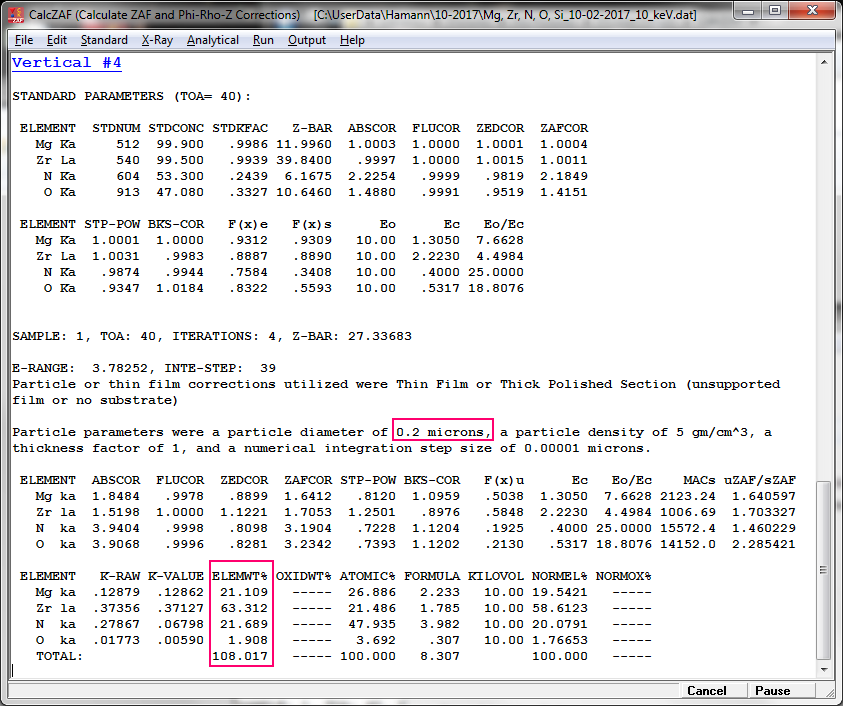
Task: Select the Standard menu
Action: pos(104,40)
